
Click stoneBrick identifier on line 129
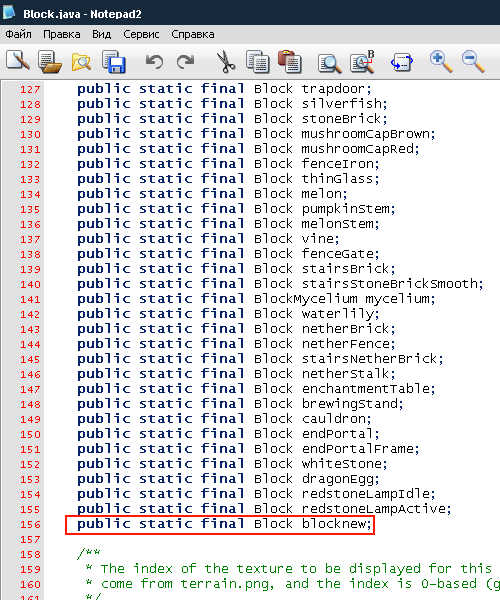pyautogui.click(x=342, y=119)
